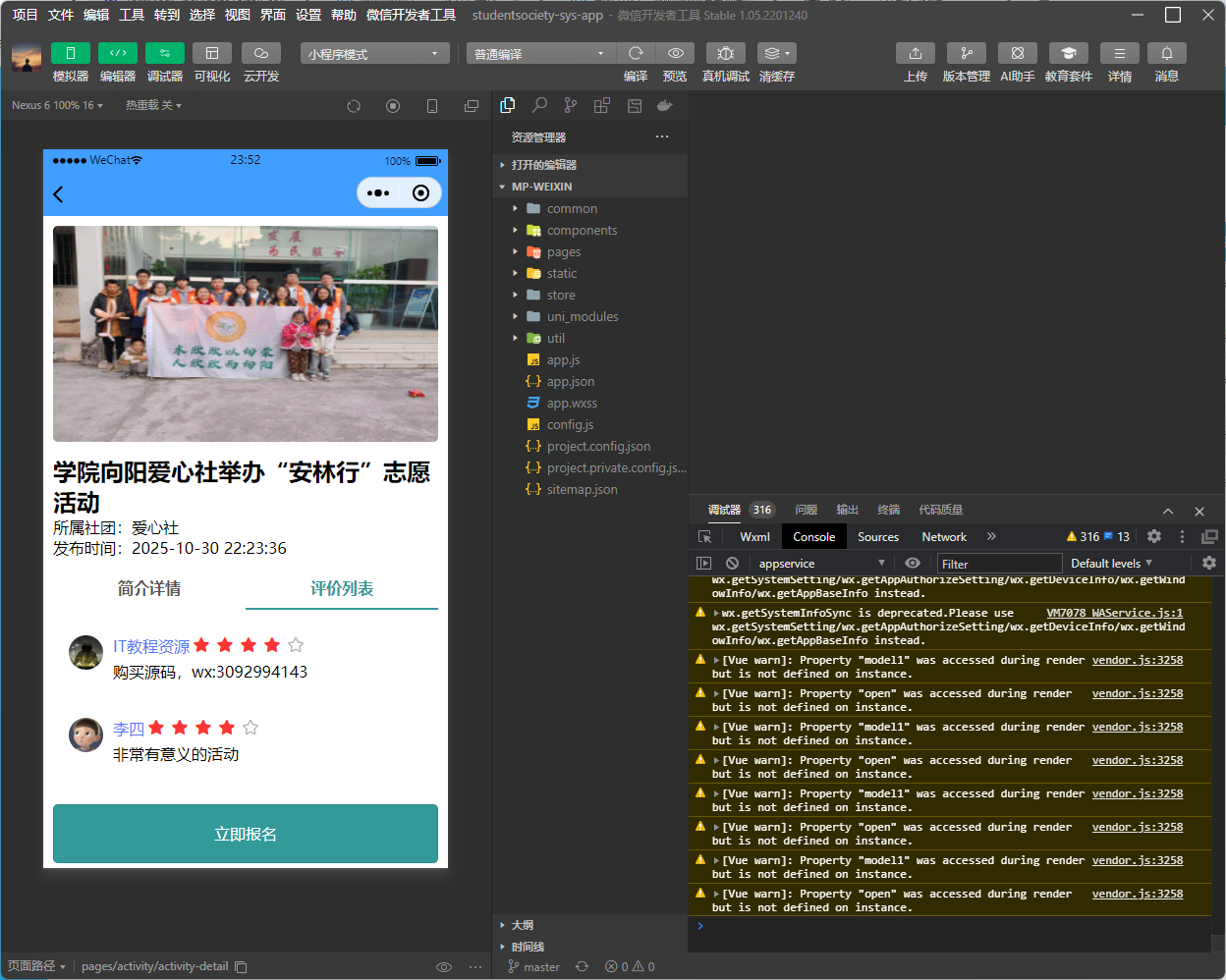
Task: Open the compile mode dropdown
Action: [540, 53]
